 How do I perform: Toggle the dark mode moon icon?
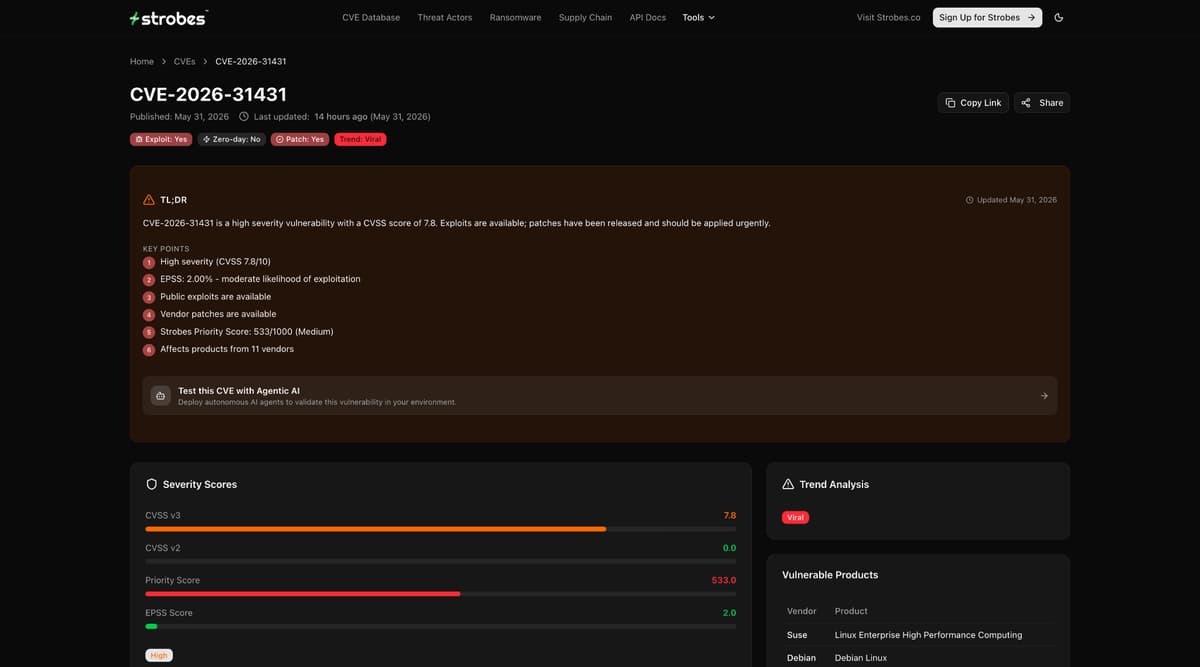pos(1059,17)
